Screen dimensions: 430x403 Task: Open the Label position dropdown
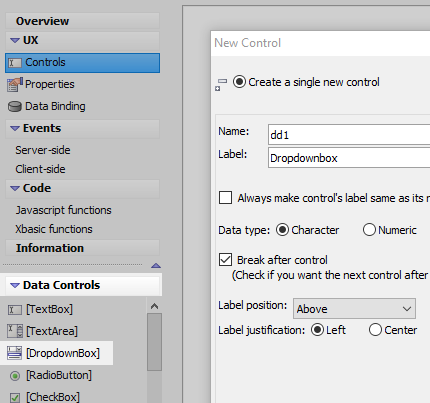354,309
